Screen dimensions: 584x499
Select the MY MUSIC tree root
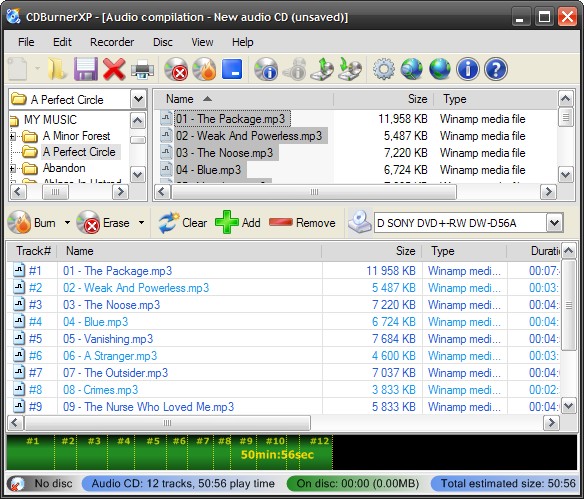coord(50,120)
